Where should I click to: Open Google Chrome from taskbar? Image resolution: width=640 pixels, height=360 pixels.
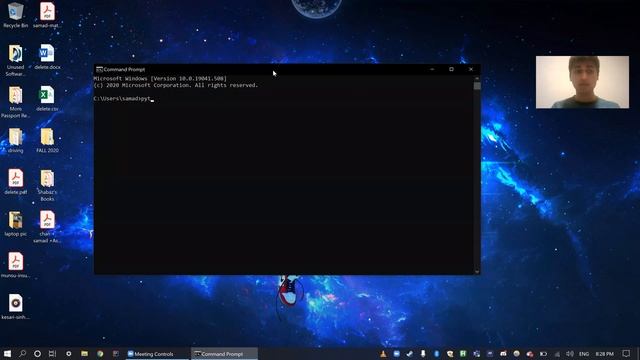pos(100,353)
